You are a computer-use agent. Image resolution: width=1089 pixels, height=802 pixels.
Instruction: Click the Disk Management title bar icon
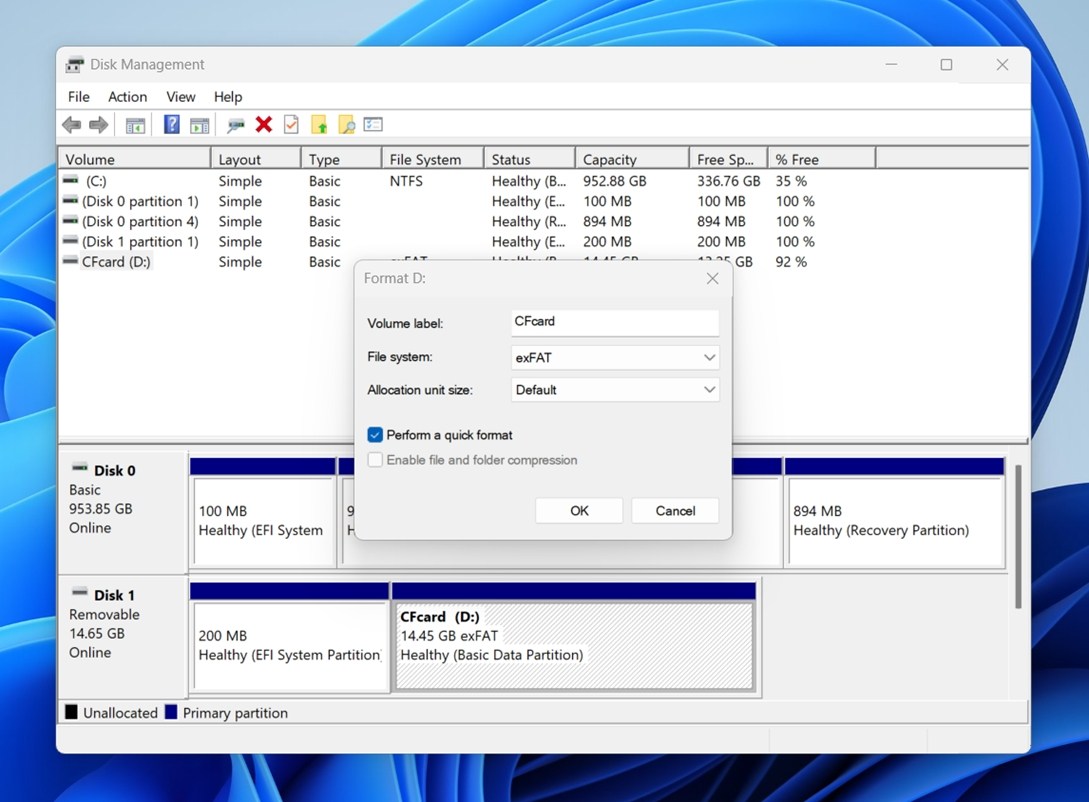[x=74, y=65]
